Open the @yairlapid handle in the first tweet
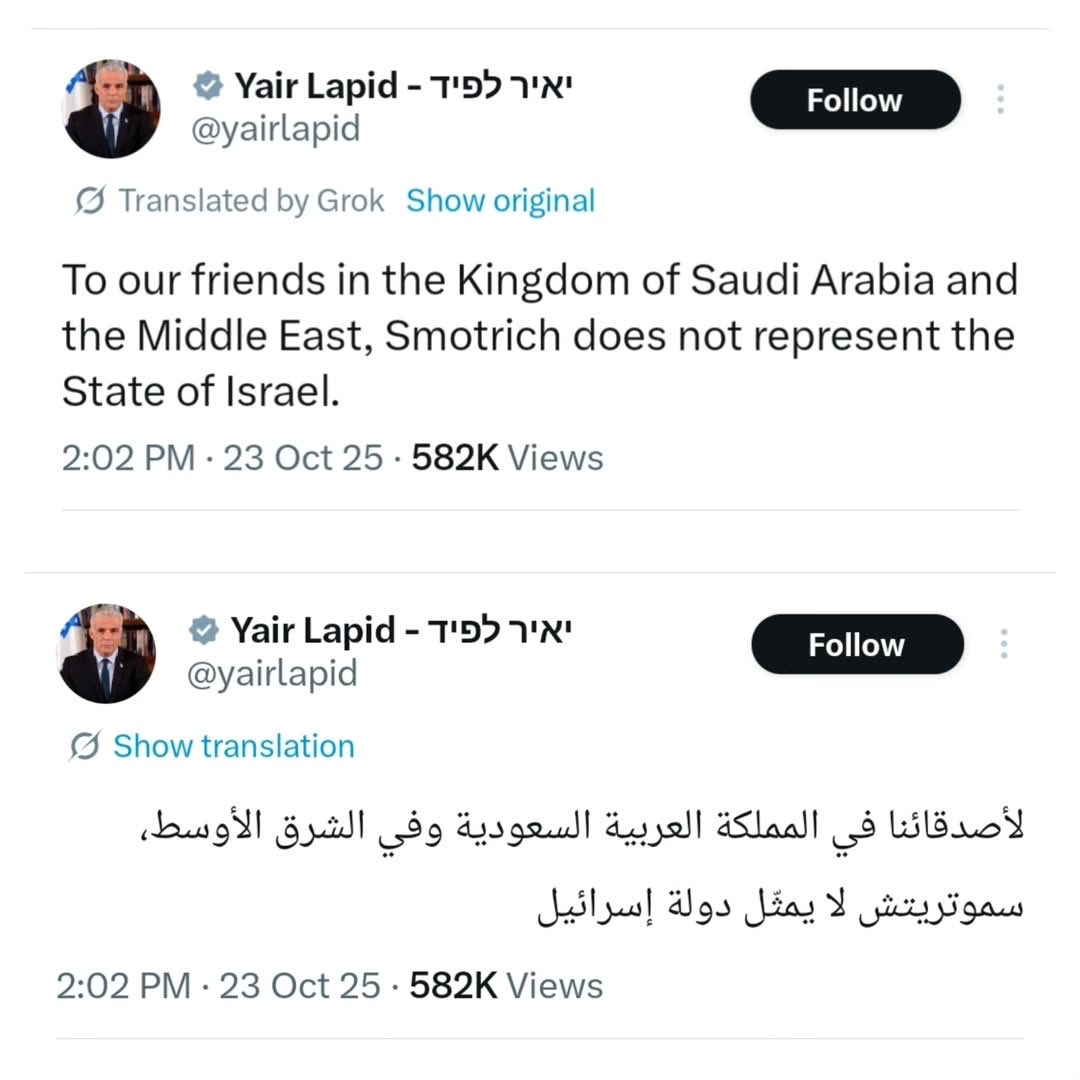1080x1080 pixels. coord(276,129)
